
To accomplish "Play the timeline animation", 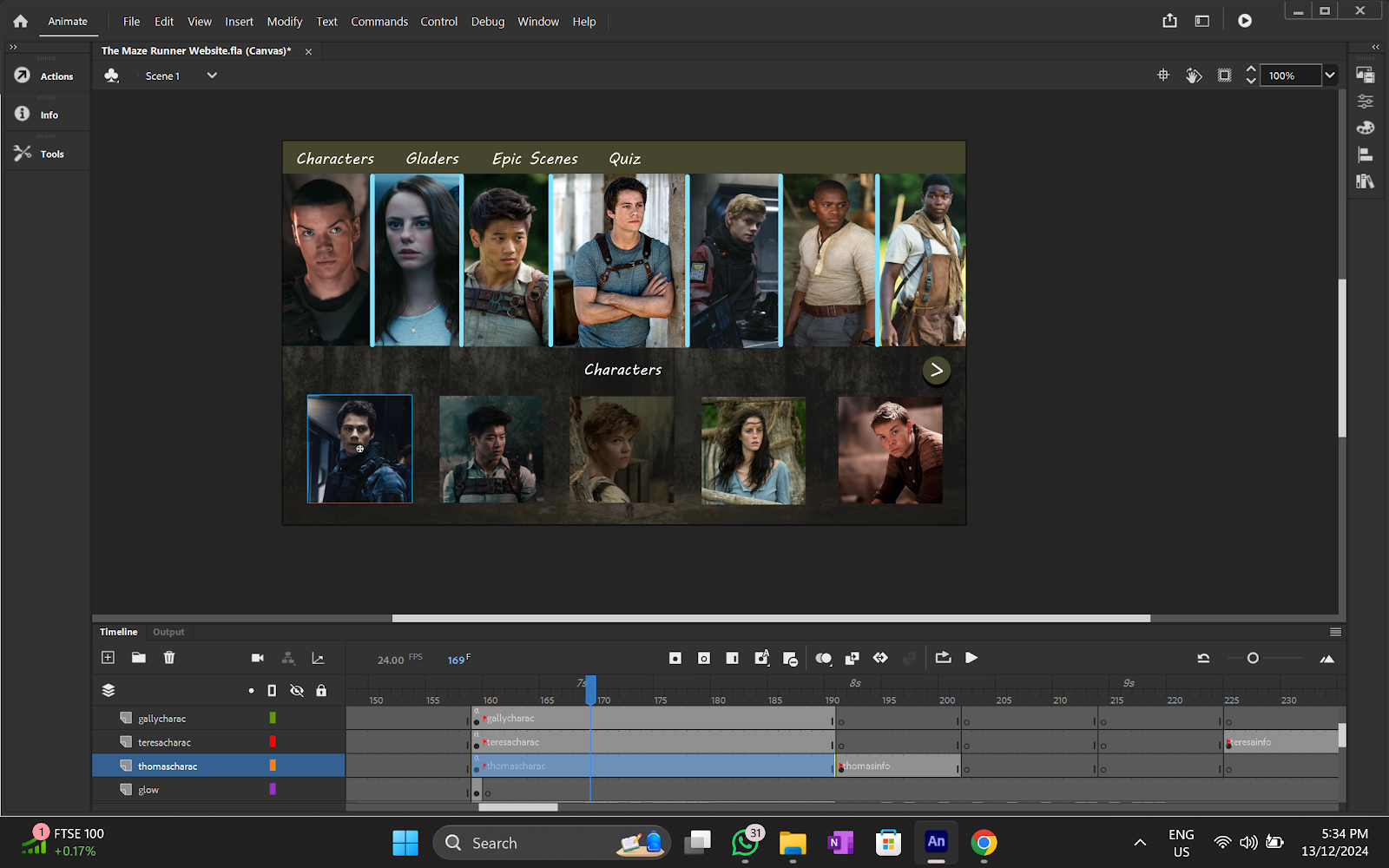I will [971, 658].
